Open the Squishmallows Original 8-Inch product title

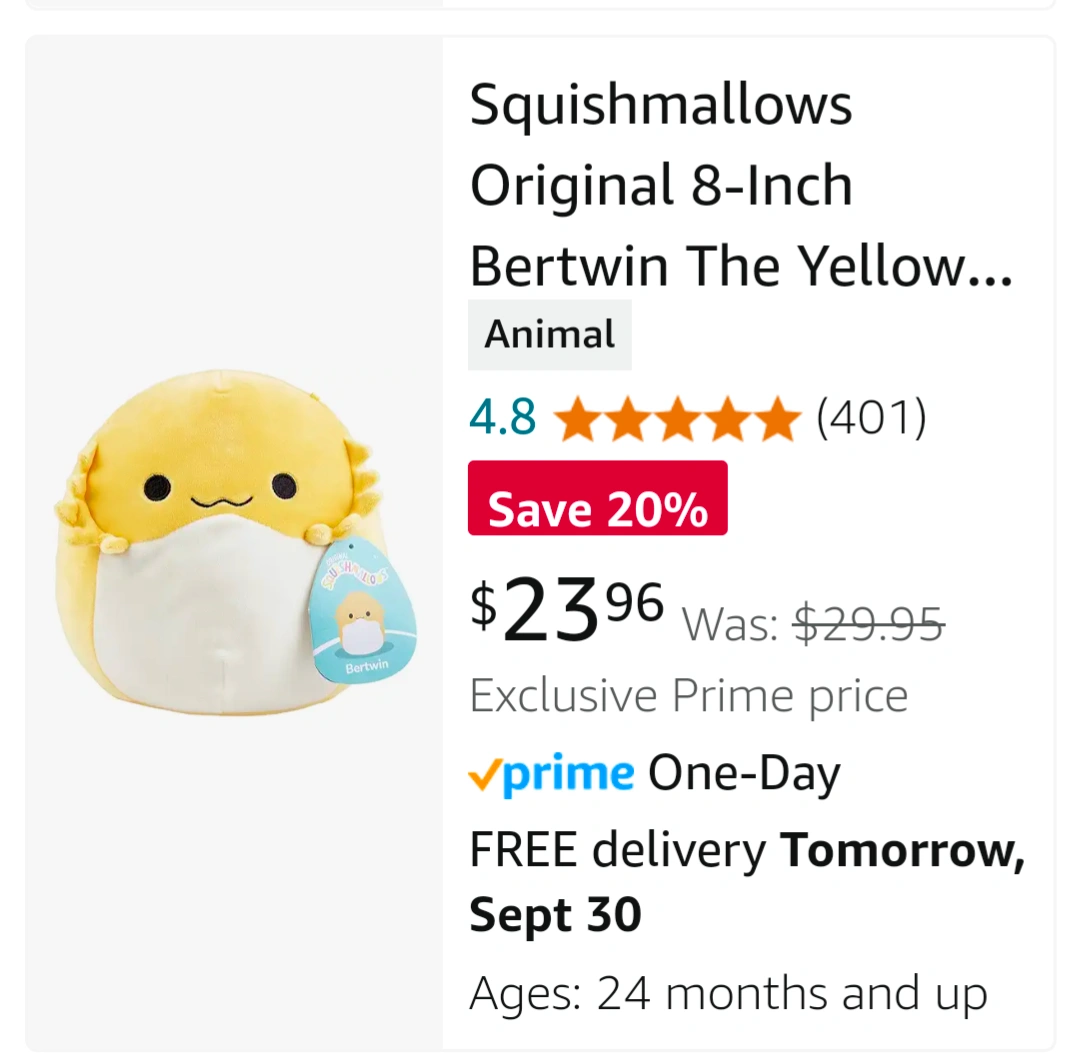click(x=660, y=145)
